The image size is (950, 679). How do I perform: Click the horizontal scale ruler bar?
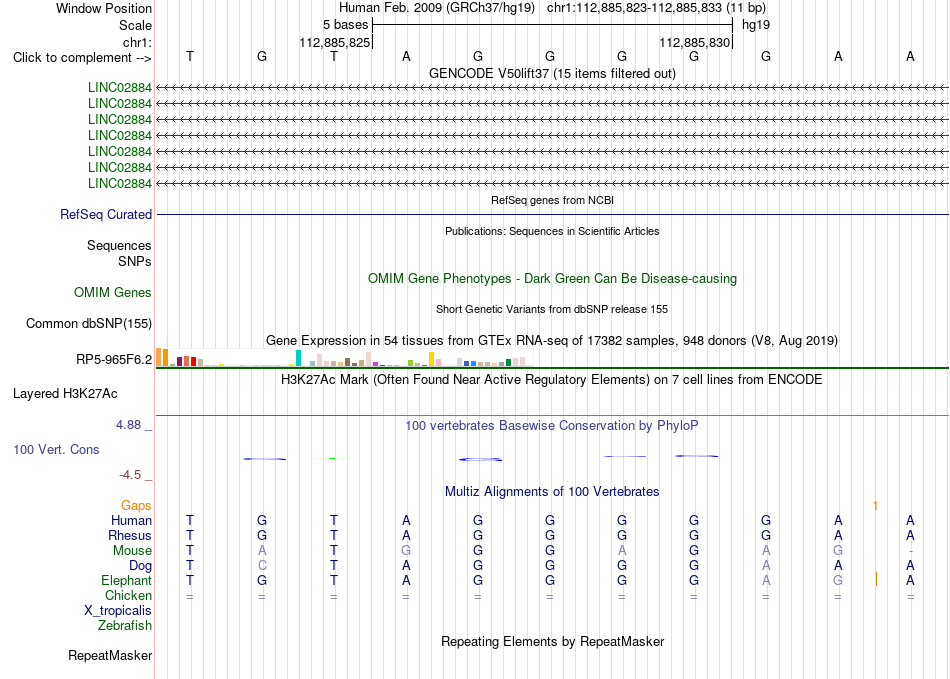point(553,25)
